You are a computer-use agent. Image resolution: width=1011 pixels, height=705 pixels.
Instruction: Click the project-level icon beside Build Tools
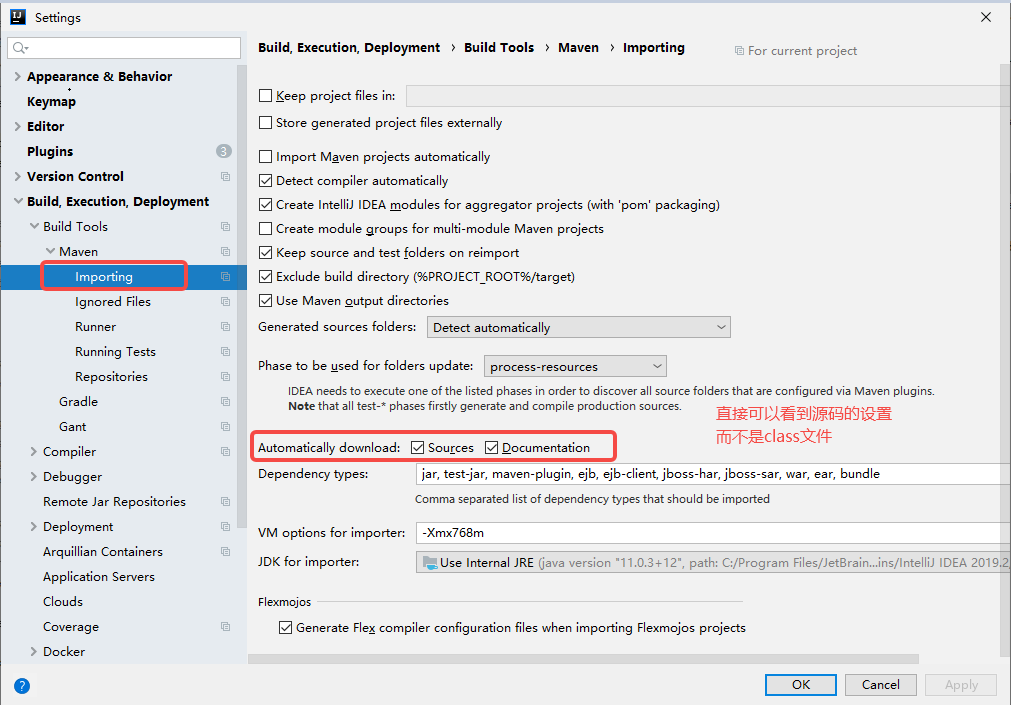(225, 226)
